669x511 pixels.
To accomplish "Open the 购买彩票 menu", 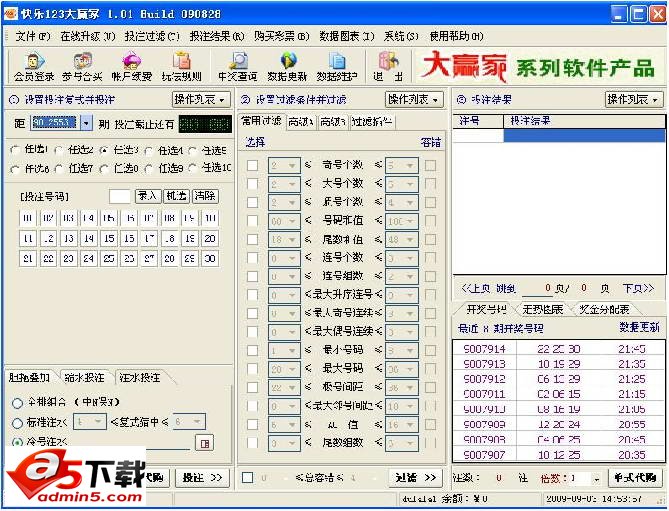I will pyautogui.click(x=282, y=36).
